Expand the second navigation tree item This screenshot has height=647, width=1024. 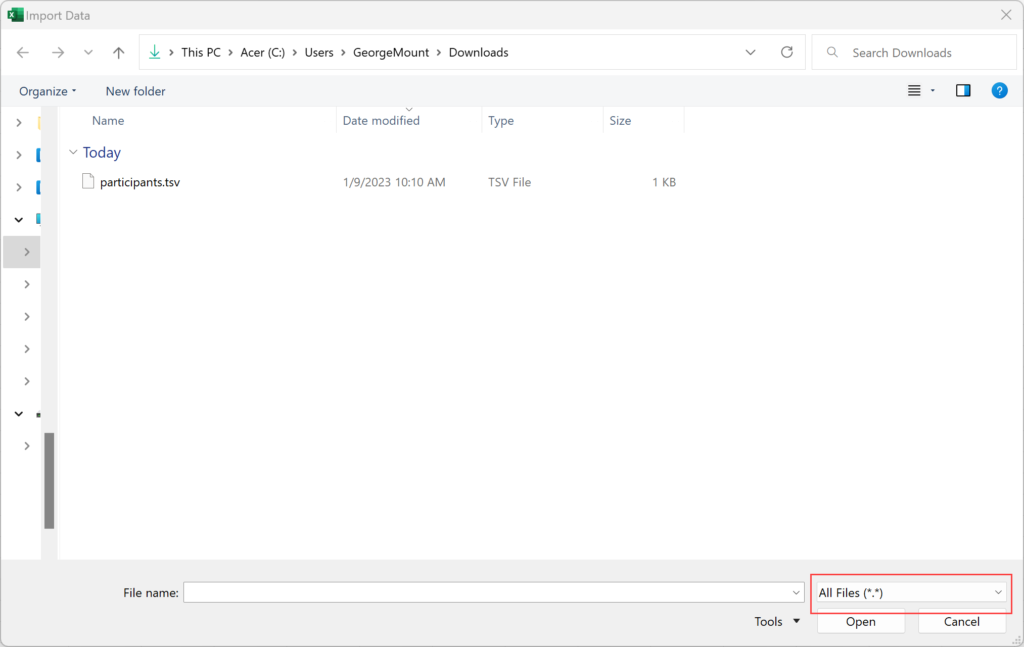(19, 155)
